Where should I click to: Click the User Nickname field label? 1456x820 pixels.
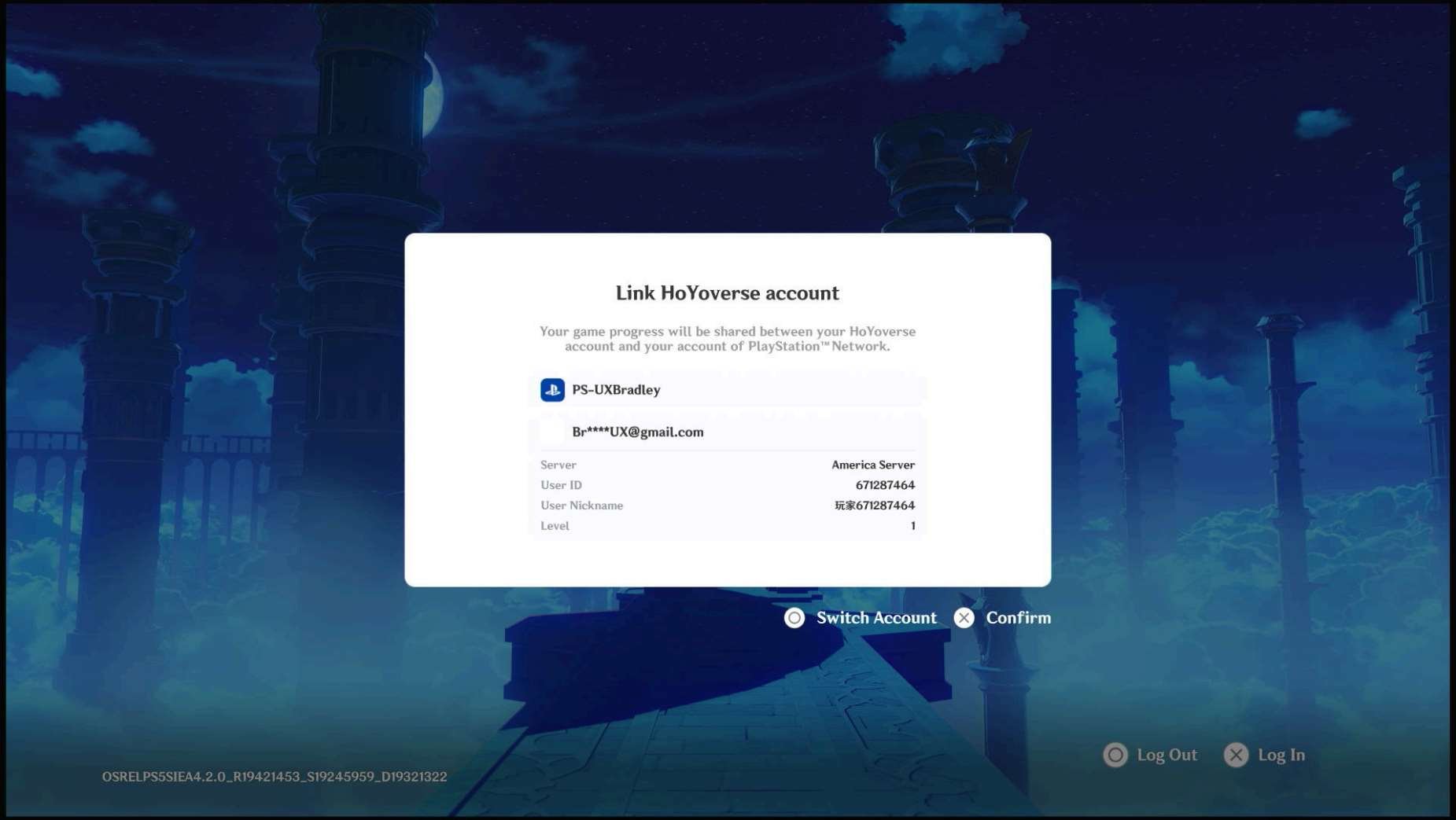[x=581, y=506]
